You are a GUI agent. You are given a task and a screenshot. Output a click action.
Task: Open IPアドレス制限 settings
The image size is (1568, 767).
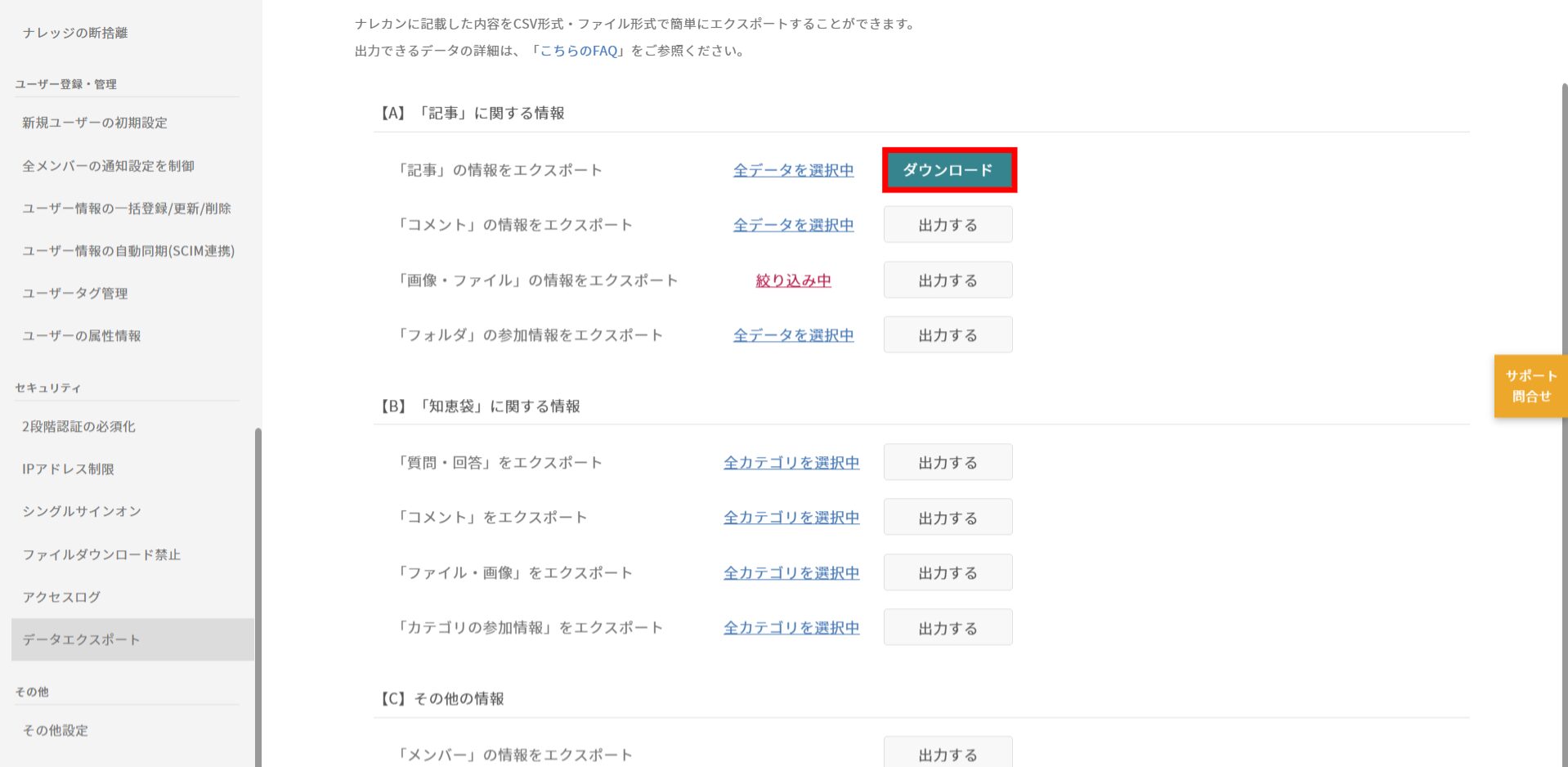[x=68, y=469]
